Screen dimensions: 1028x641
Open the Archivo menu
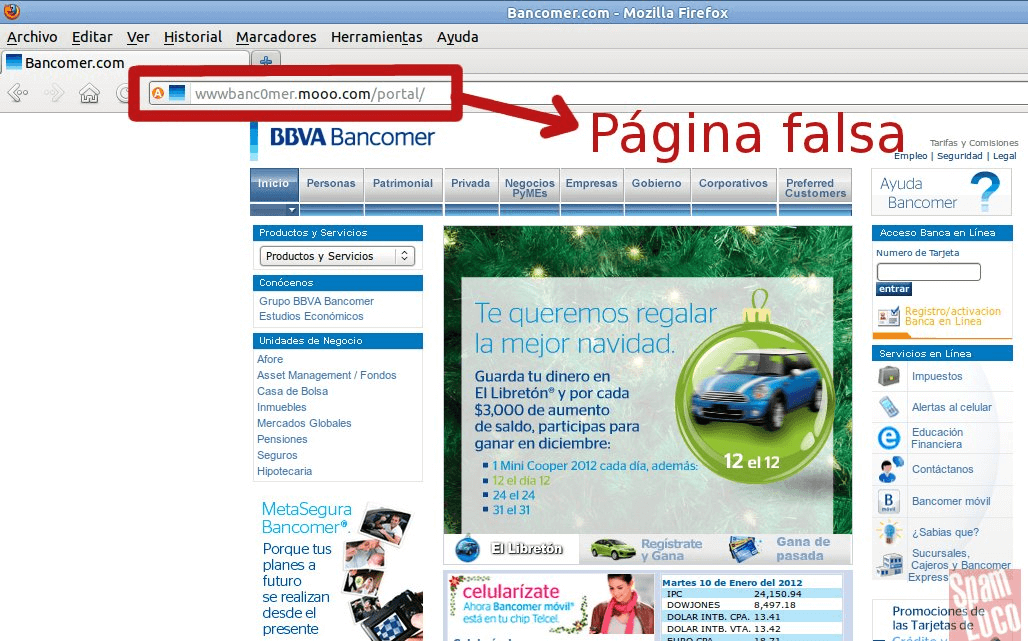(x=32, y=37)
